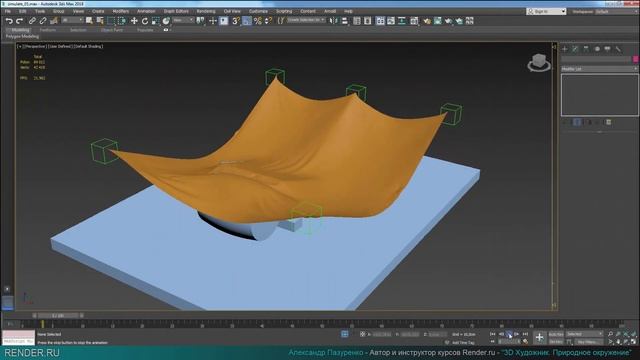Click Add Time Tag

464,343
